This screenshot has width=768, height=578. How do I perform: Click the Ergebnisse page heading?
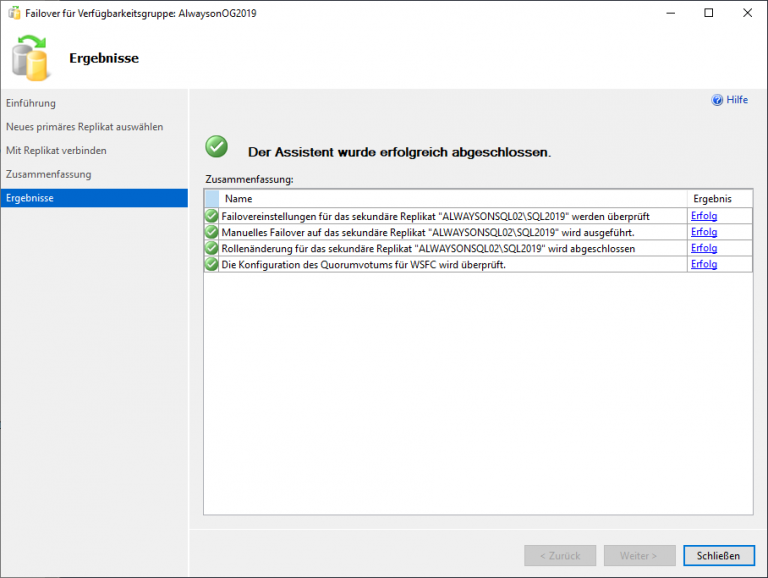[104, 58]
